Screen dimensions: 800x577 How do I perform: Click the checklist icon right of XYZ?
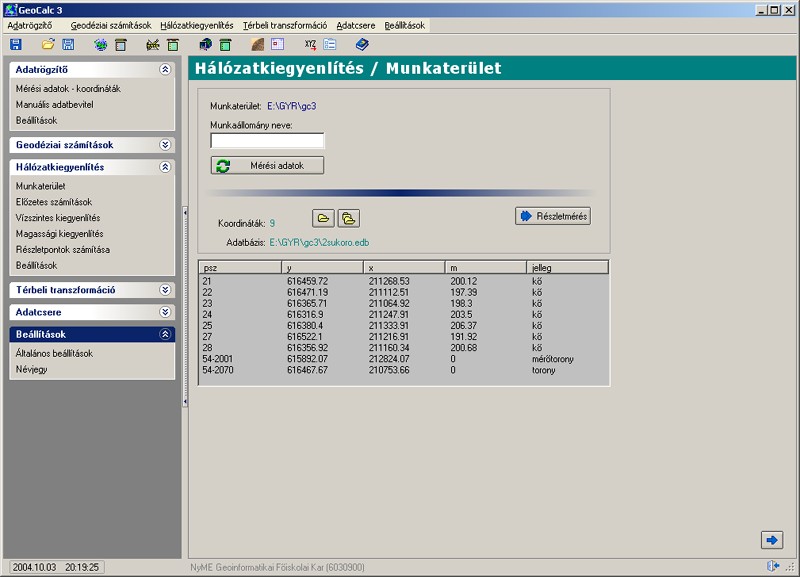coord(330,45)
